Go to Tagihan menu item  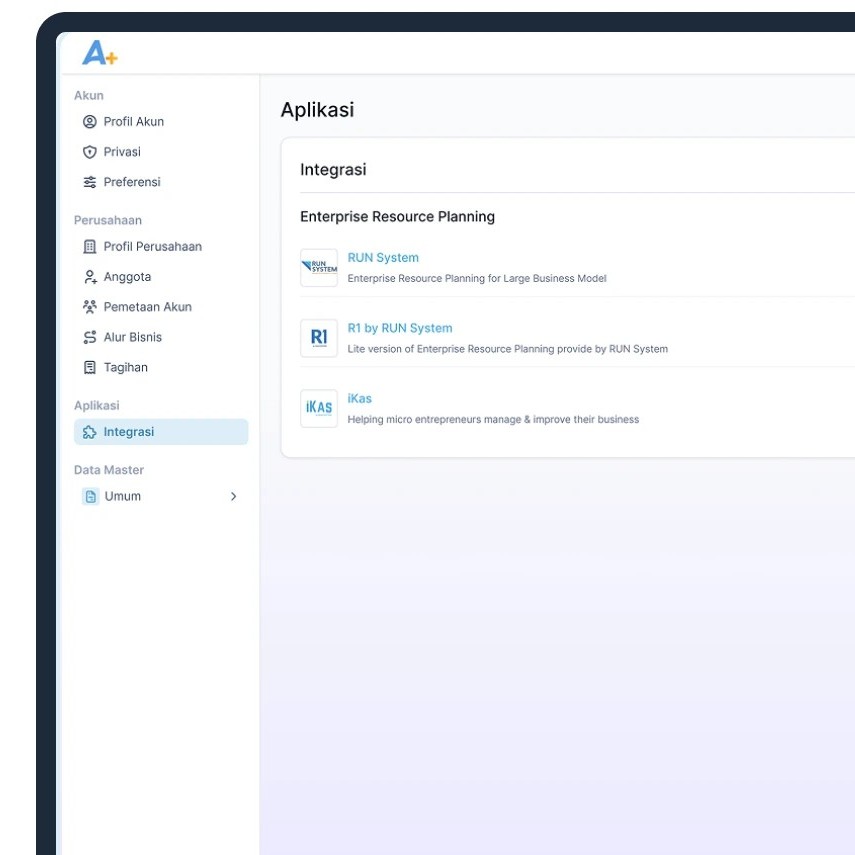point(126,368)
